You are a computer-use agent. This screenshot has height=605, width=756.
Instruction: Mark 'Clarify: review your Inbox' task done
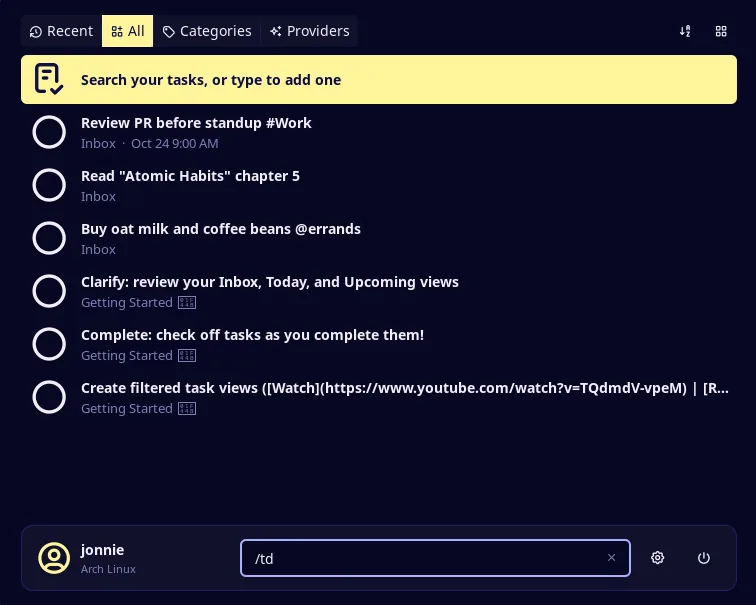click(x=49, y=291)
